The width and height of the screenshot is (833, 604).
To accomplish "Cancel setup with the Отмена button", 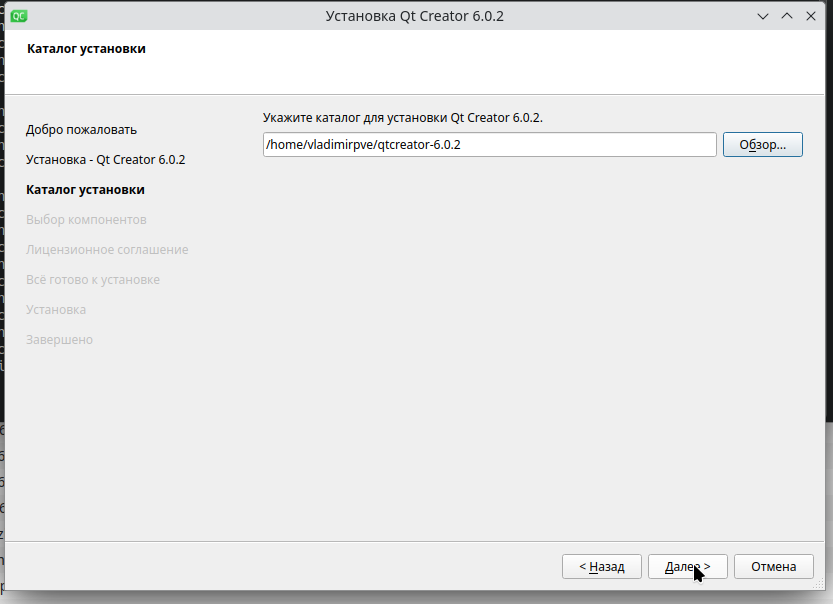I will coord(773,567).
